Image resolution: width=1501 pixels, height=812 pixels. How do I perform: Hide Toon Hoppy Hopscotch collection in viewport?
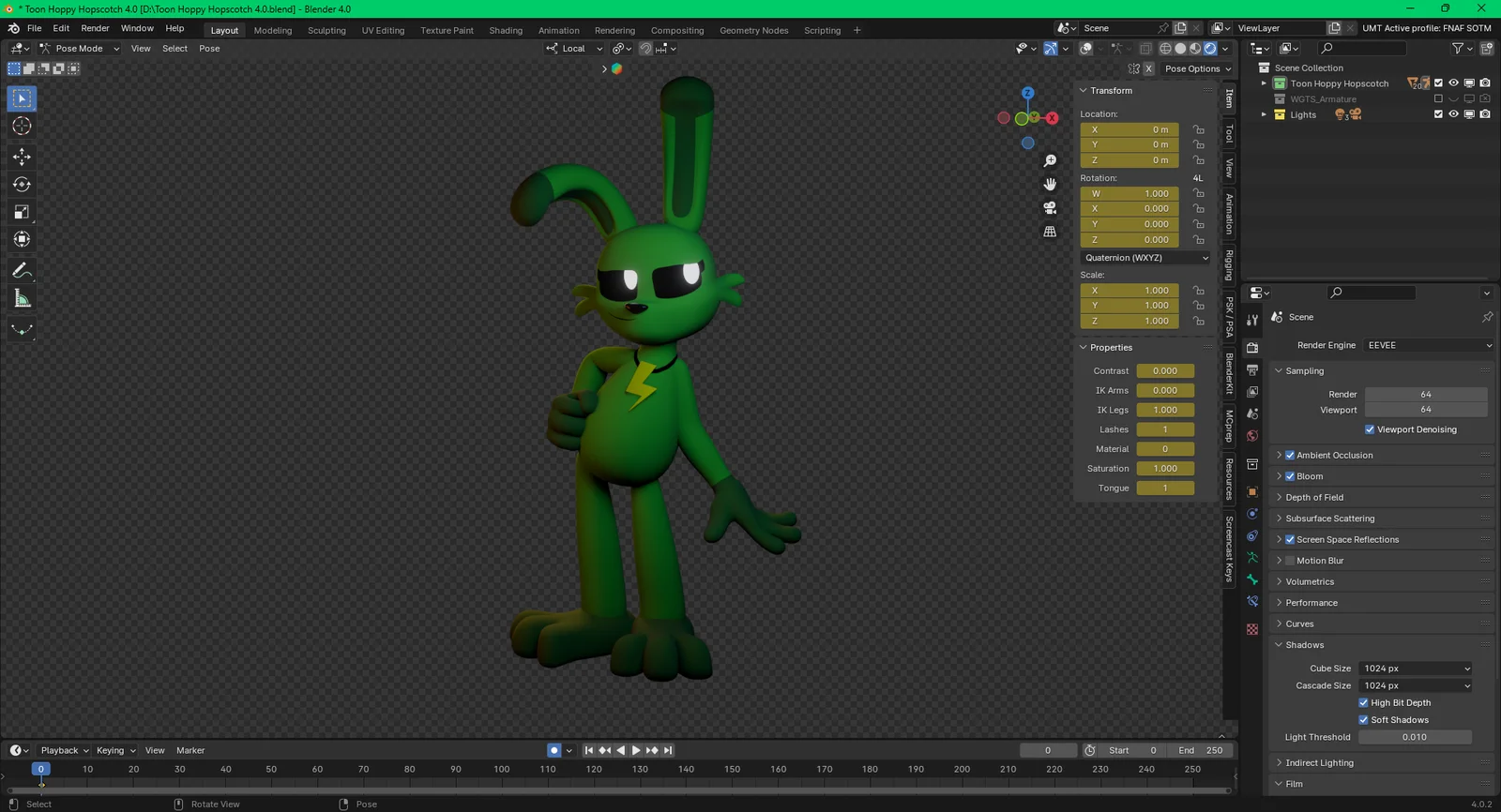tap(1453, 83)
